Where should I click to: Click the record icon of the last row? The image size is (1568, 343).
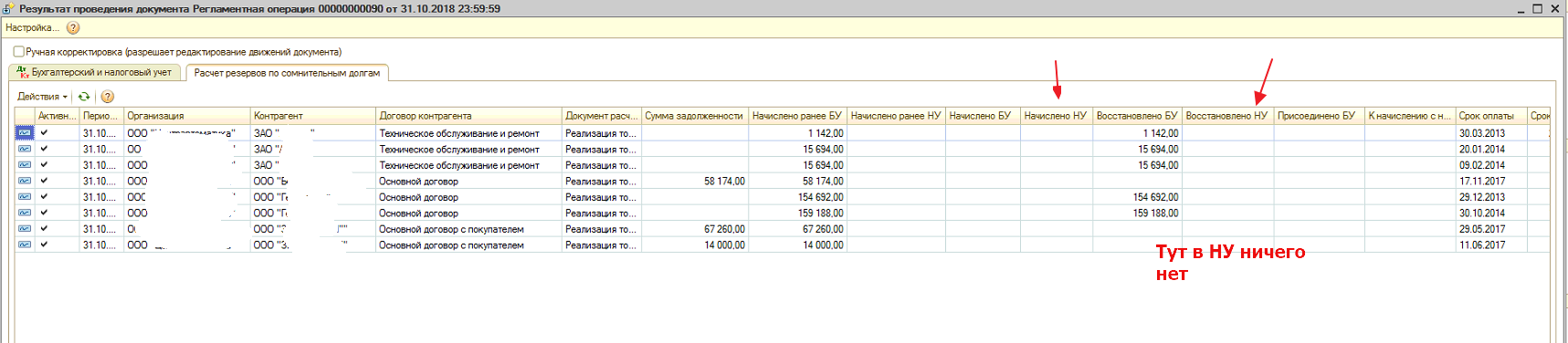(25, 244)
